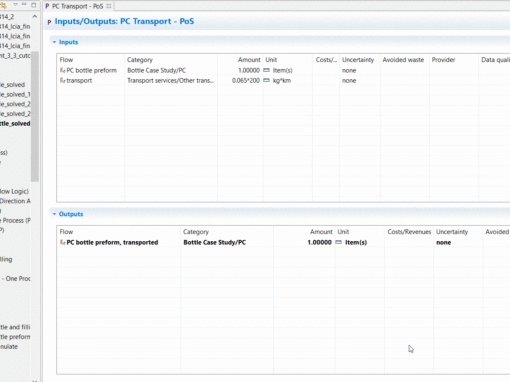
Task: Click the Transport services/Other trans... category cell
Action: [x=170, y=80]
